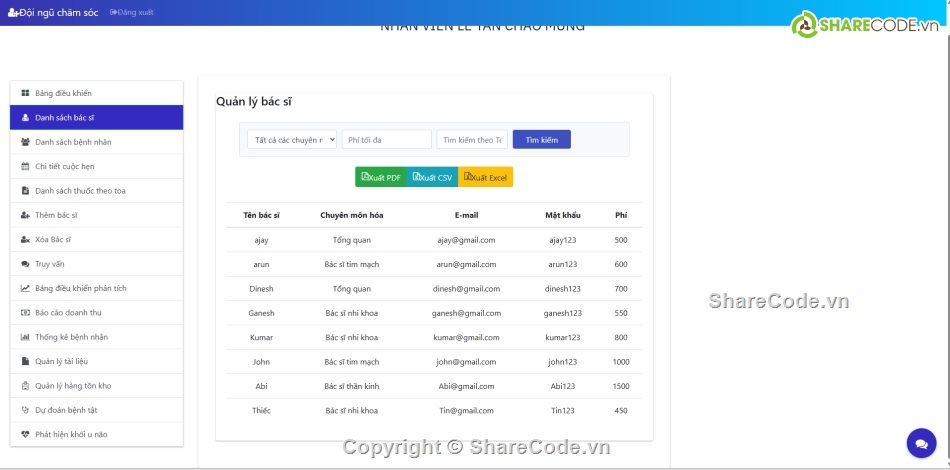Click the Quản lý tài liệu document icon
Viewport: 950px width, 470px height.
point(25,362)
